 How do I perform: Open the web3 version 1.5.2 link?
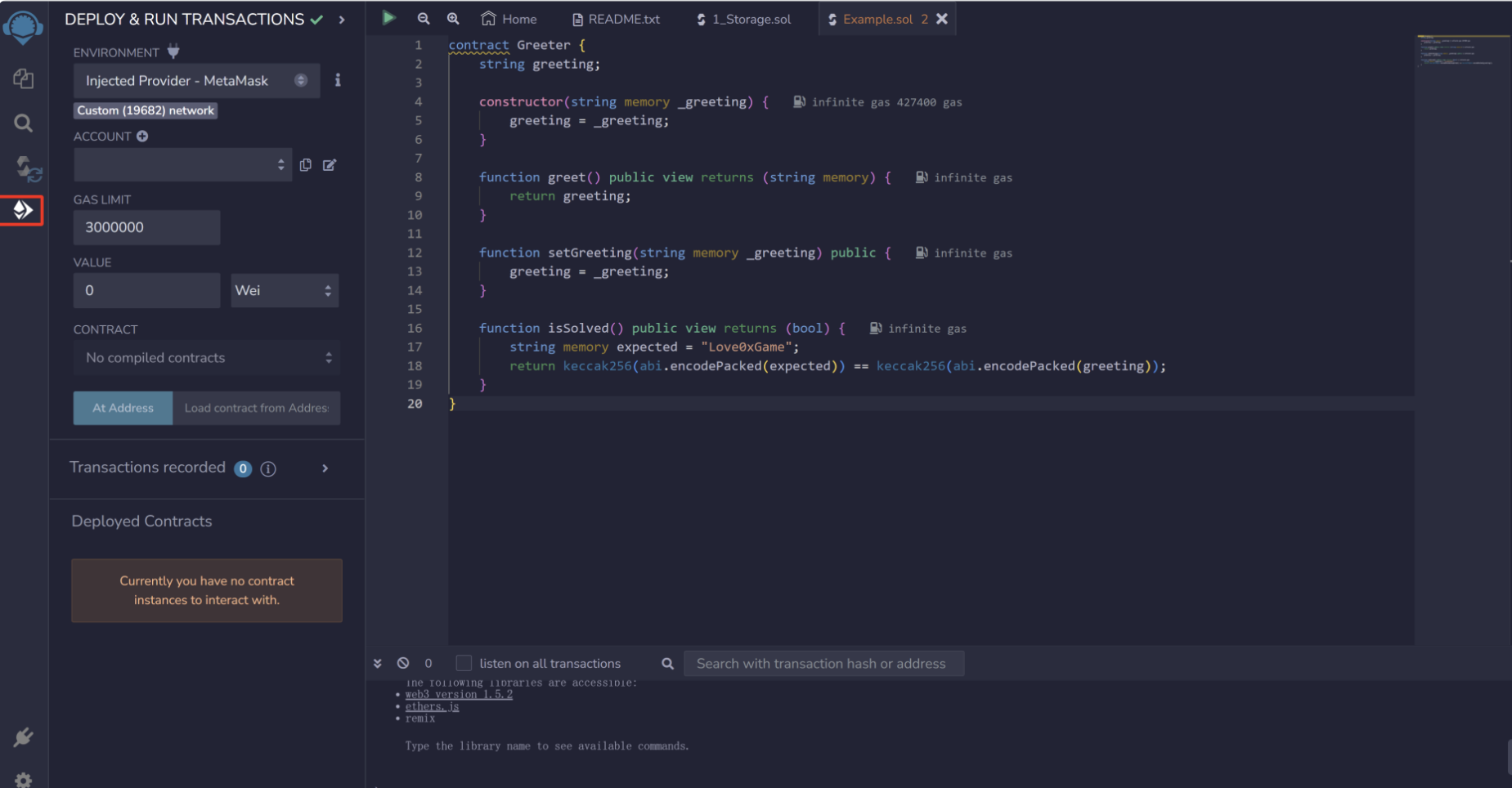coord(459,695)
